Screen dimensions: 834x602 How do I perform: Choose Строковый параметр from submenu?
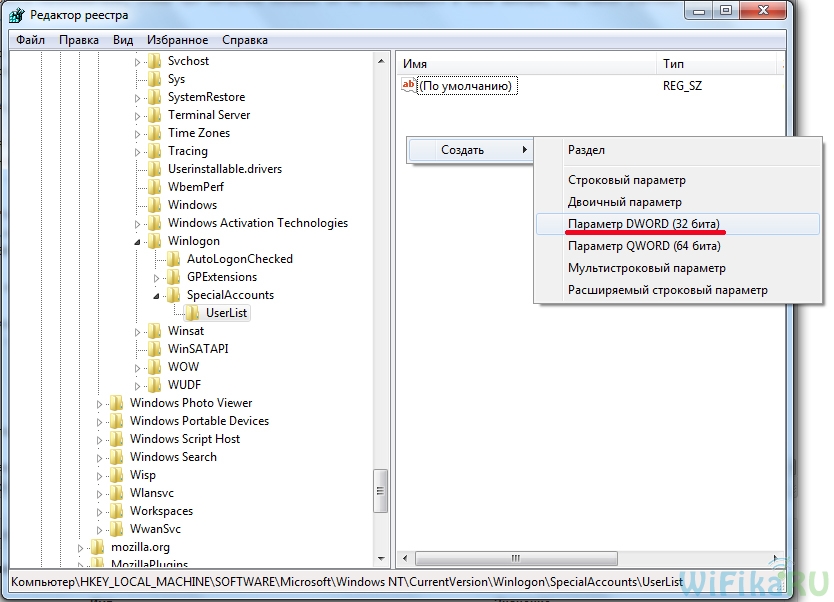coord(627,180)
